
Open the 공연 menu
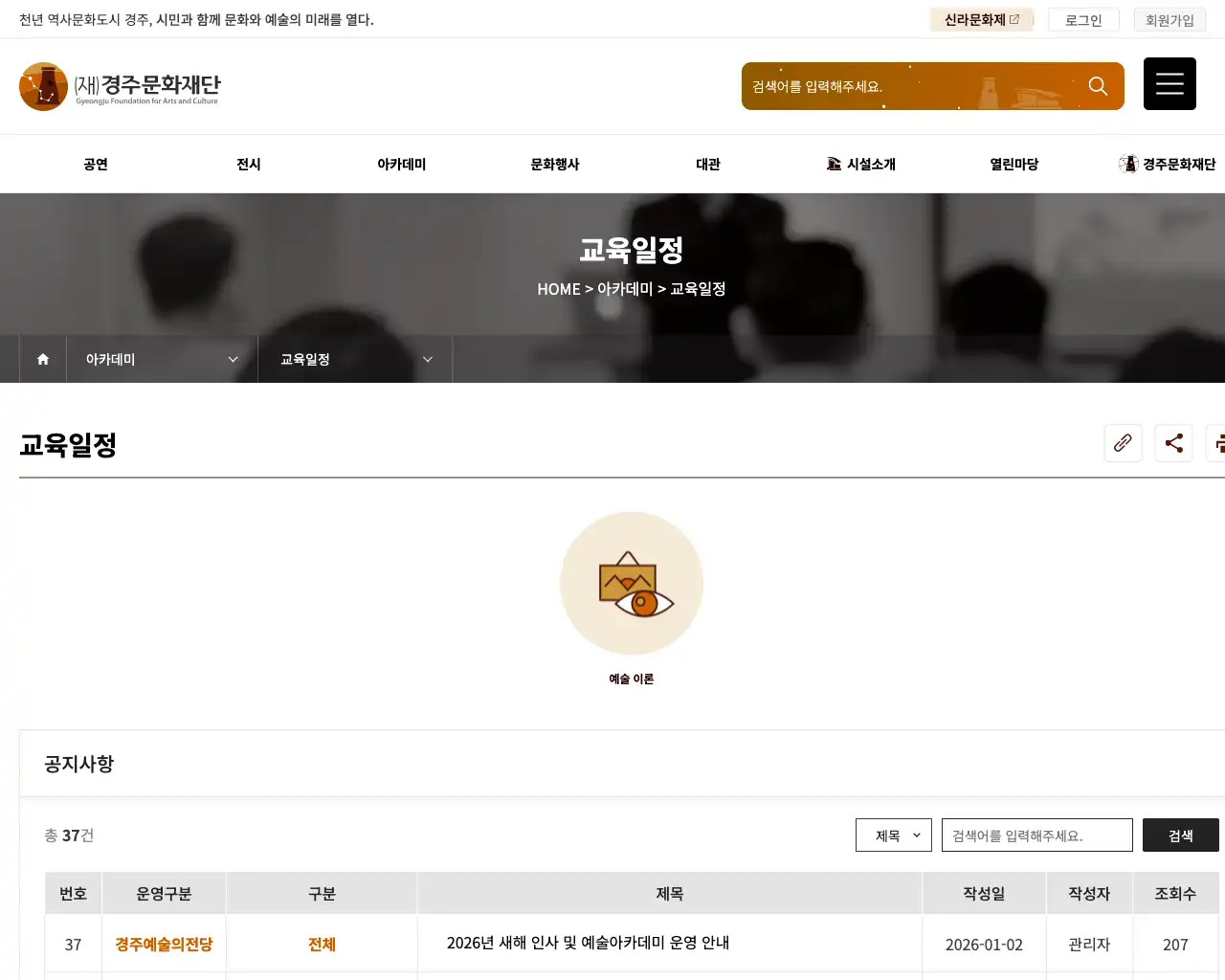click(95, 164)
